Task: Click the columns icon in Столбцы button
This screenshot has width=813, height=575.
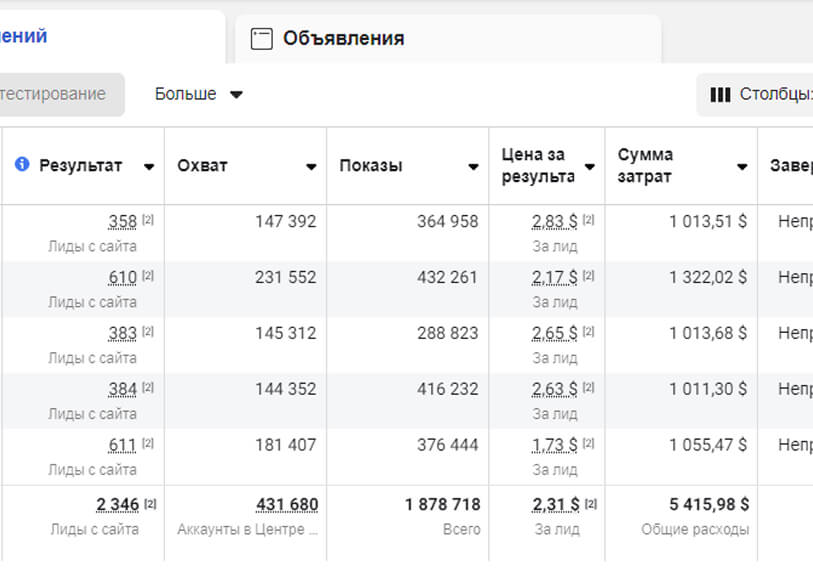Action: pos(720,94)
